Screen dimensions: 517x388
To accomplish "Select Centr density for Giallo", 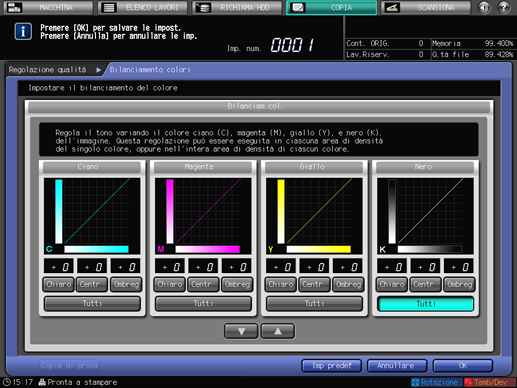I will click(314, 284).
